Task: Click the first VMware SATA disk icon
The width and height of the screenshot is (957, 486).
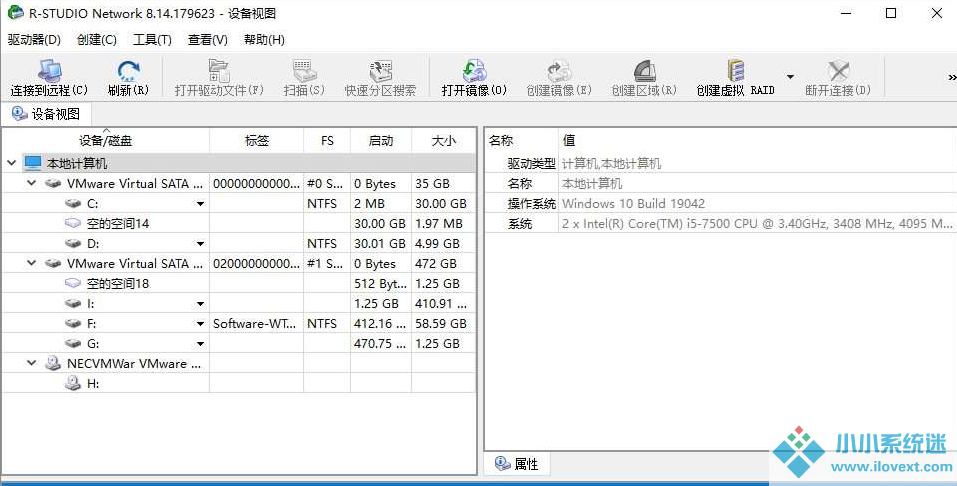Action: [53, 183]
